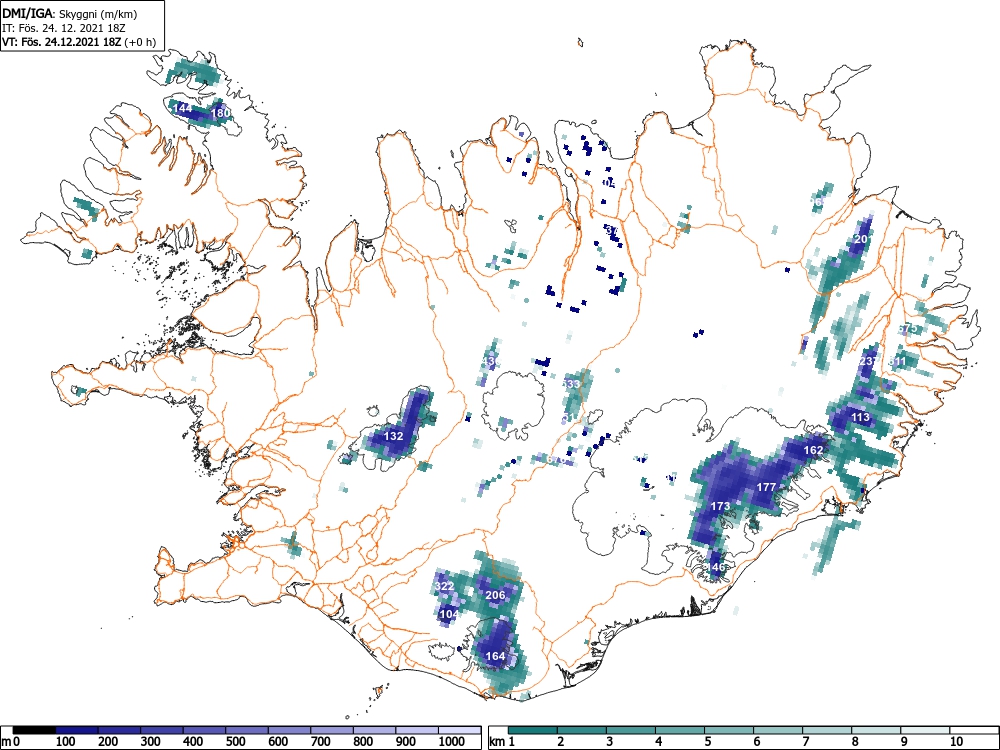Click the '177' visibility value label
This screenshot has height=750, width=1000.
(x=766, y=487)
